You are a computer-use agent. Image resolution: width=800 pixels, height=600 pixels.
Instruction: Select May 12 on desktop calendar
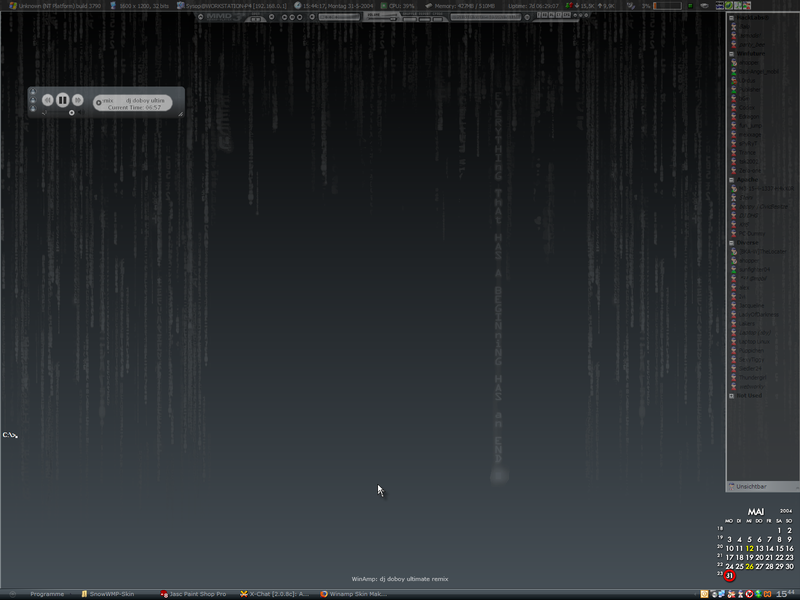[x=749, y=548]
